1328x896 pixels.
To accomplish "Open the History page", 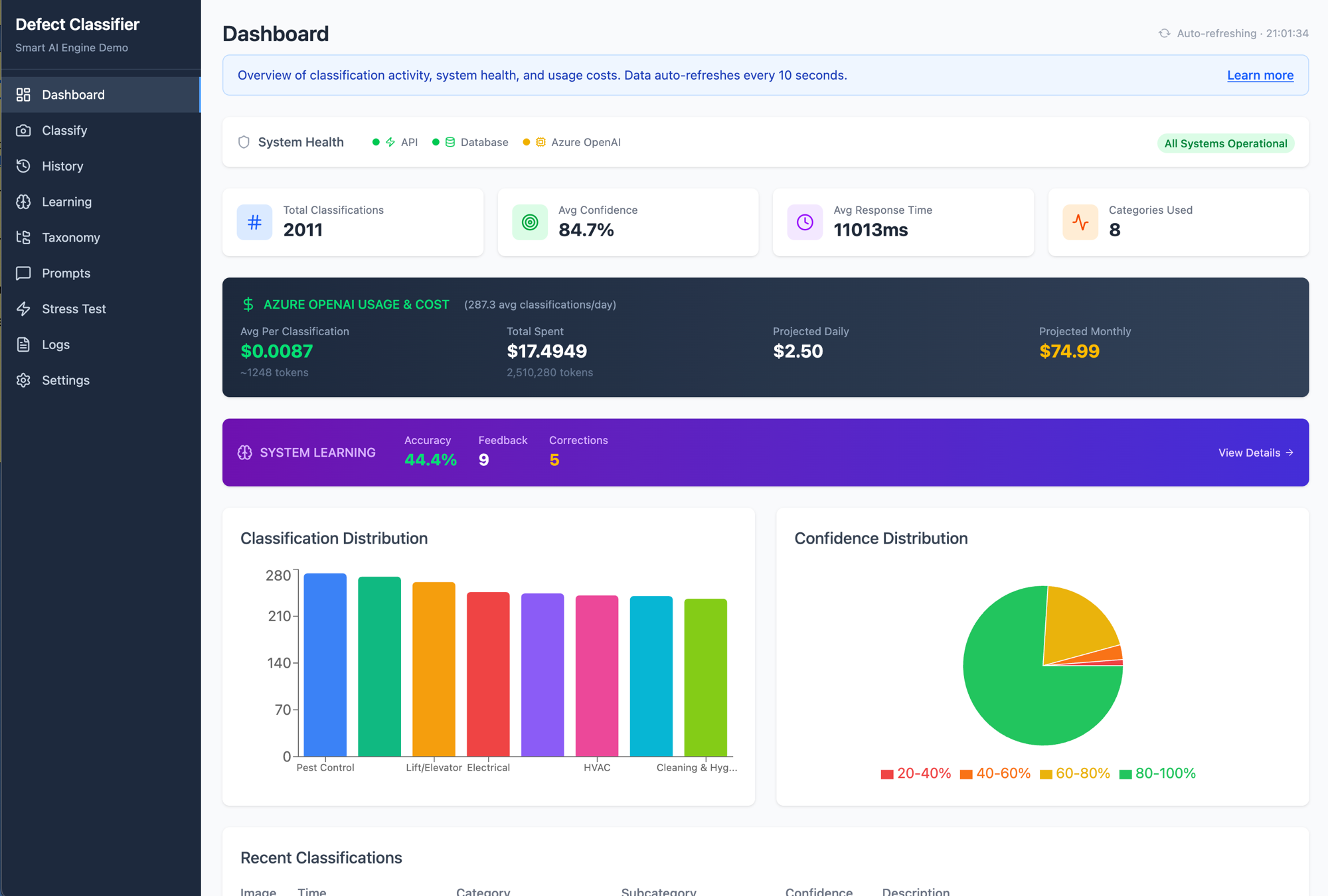I will [100, 166].
